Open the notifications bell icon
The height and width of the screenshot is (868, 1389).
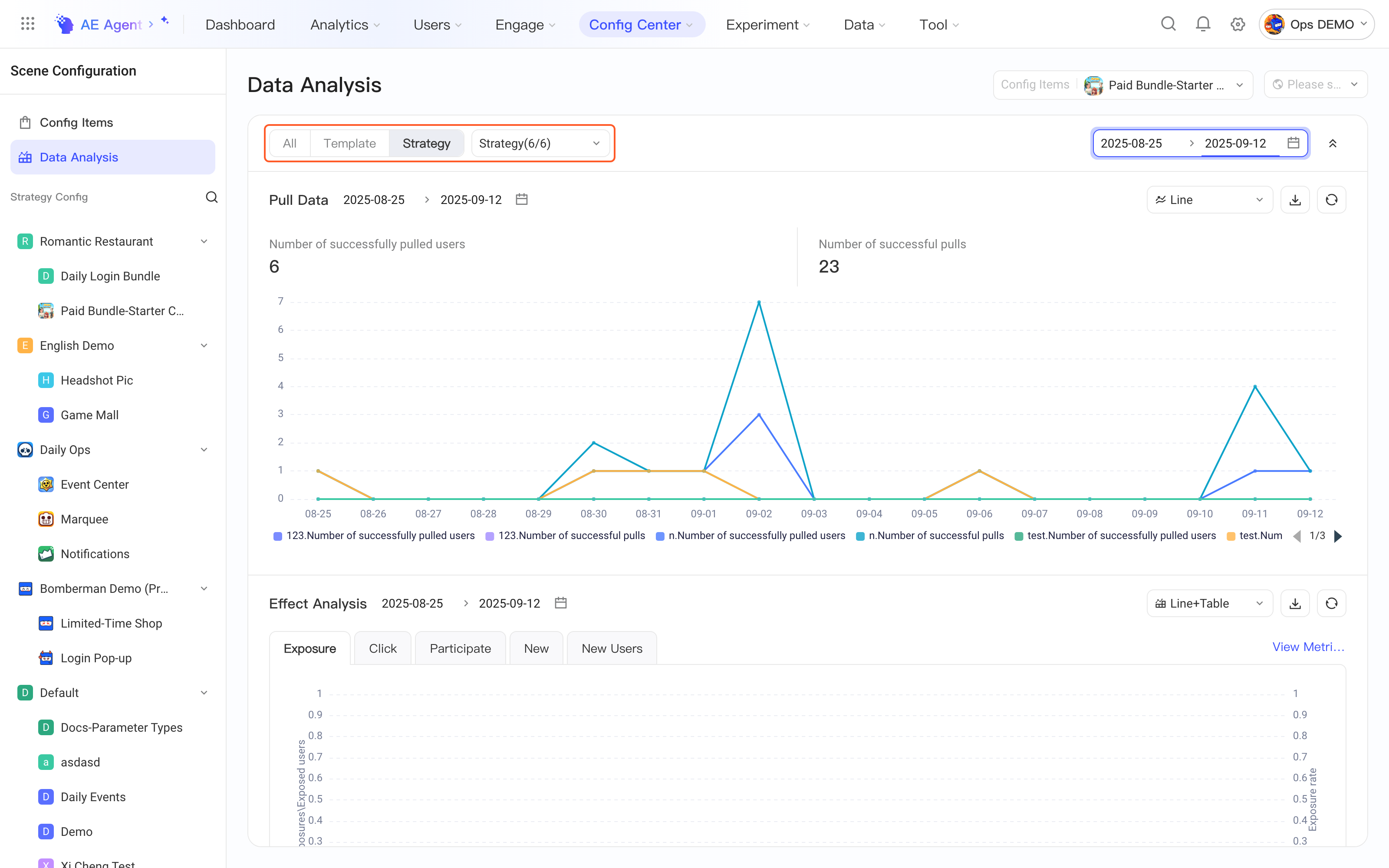pos(1202,24)
